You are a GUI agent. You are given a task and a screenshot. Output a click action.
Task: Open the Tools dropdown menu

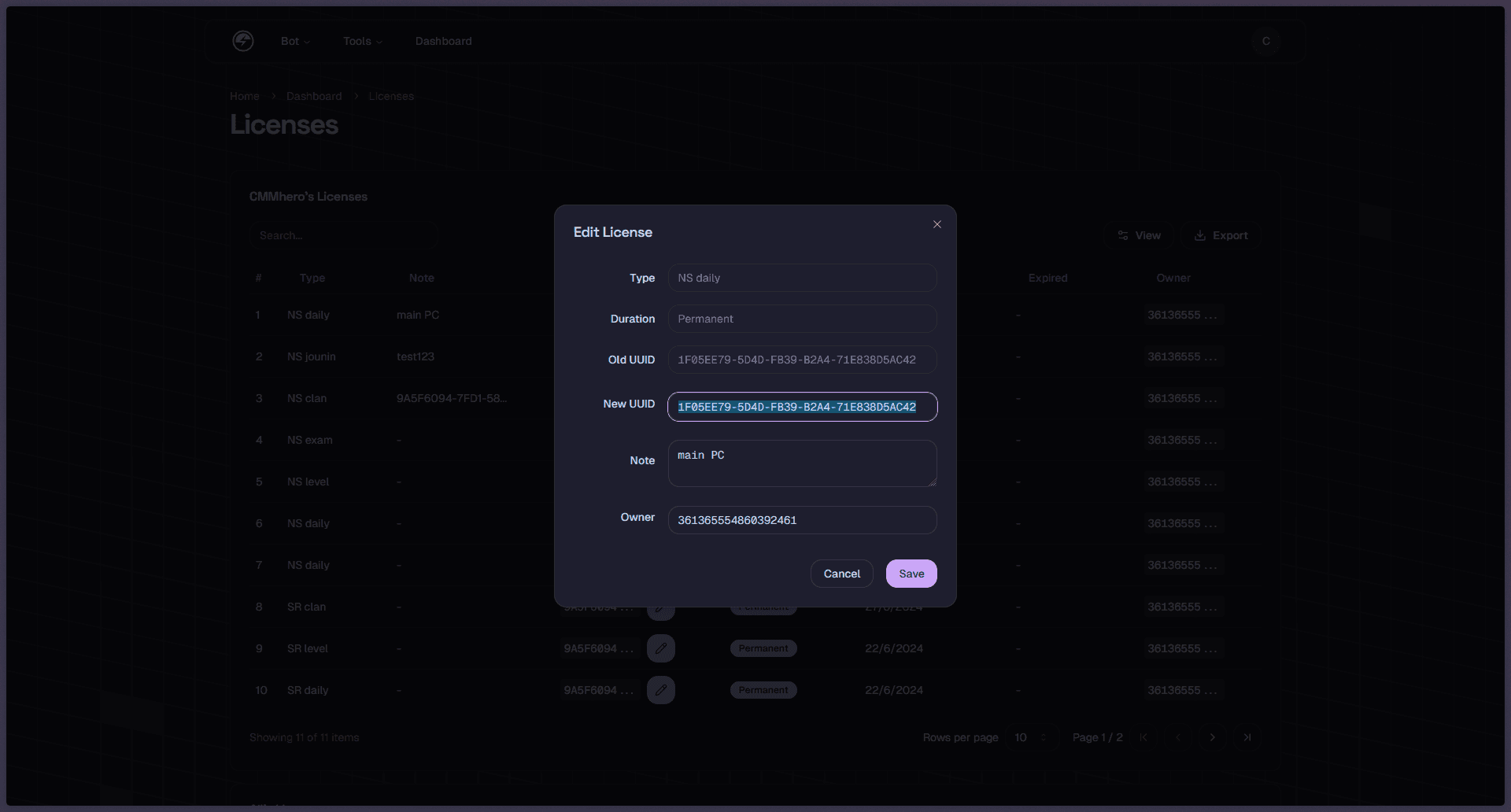pos(362,41)
